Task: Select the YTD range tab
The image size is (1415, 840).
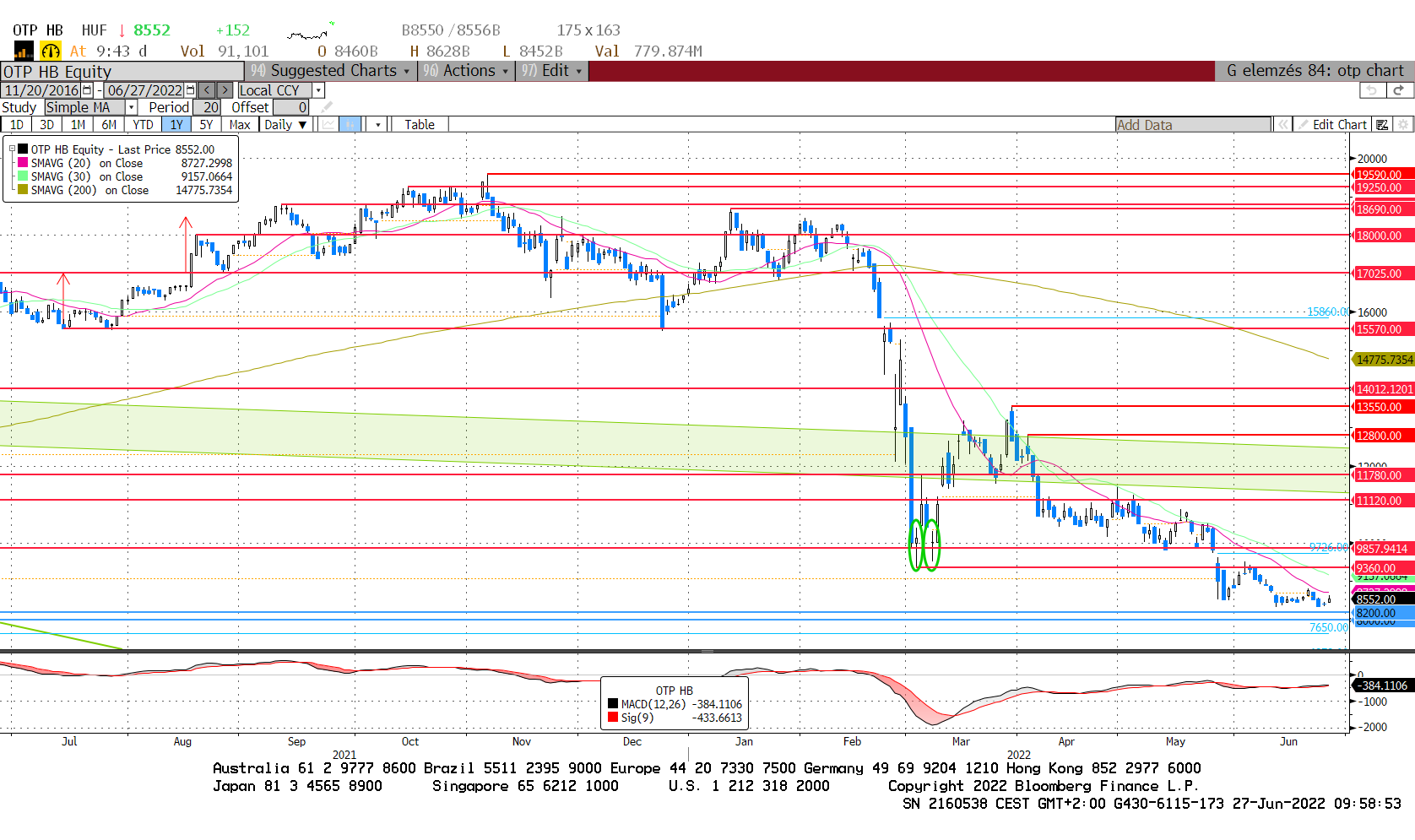Action: [143, 124]
